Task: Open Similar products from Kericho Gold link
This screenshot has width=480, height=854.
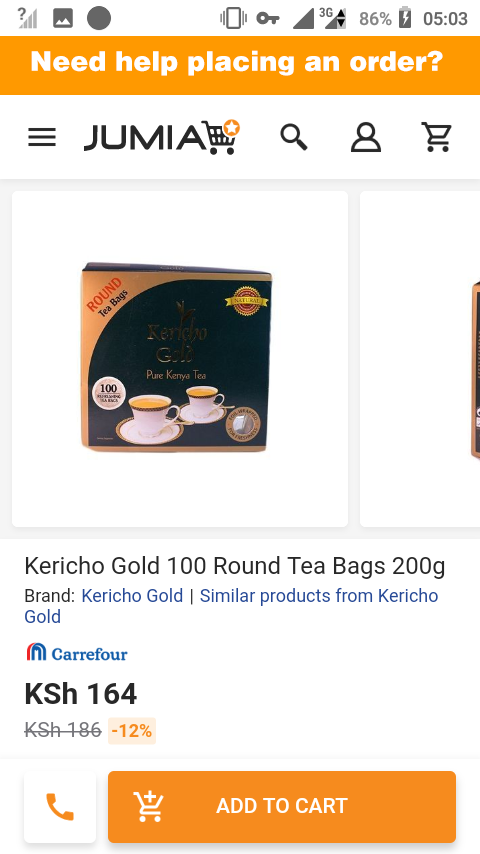Action: (231, 606)
